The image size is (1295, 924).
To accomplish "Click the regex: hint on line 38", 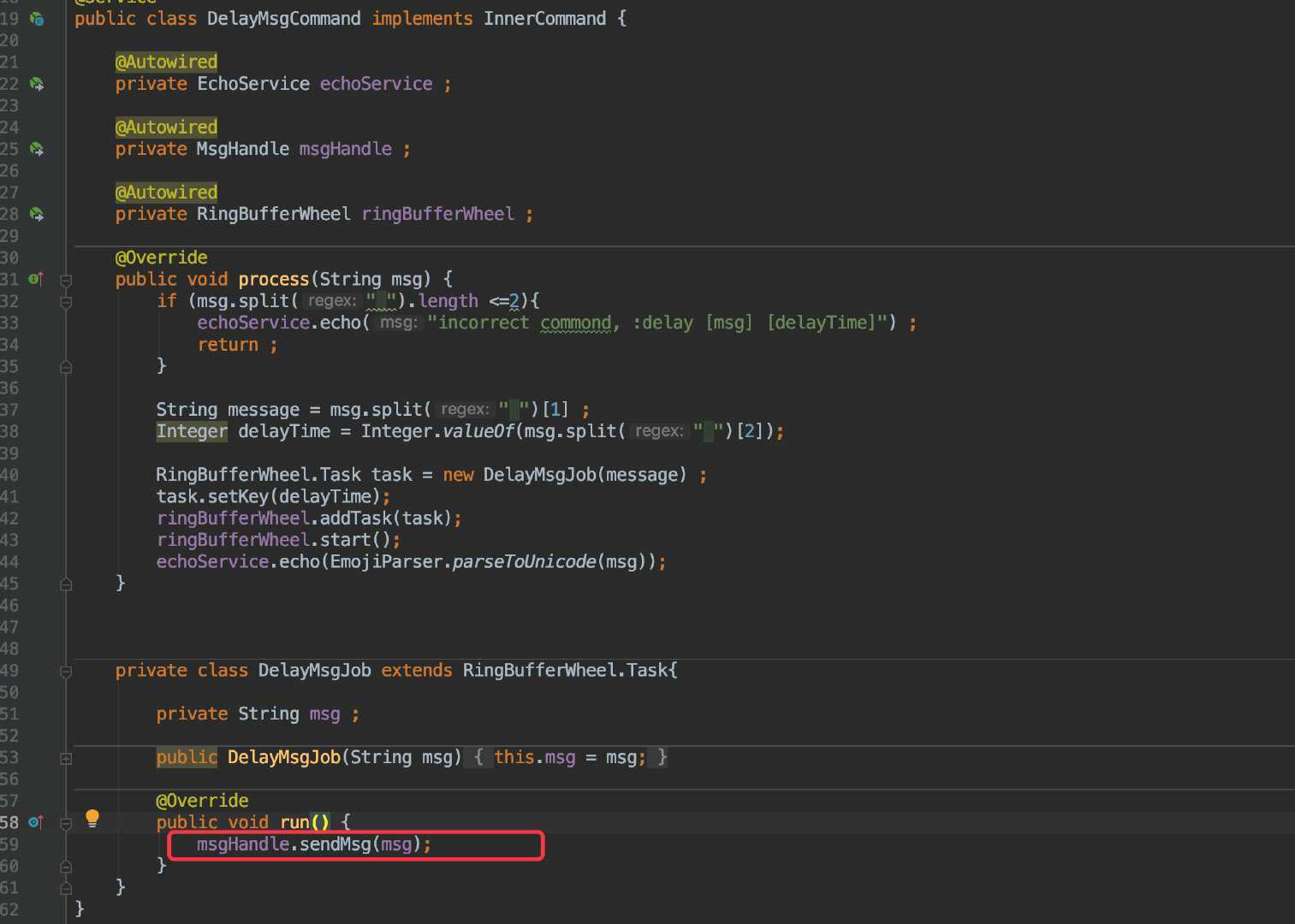I will (659, 431).
